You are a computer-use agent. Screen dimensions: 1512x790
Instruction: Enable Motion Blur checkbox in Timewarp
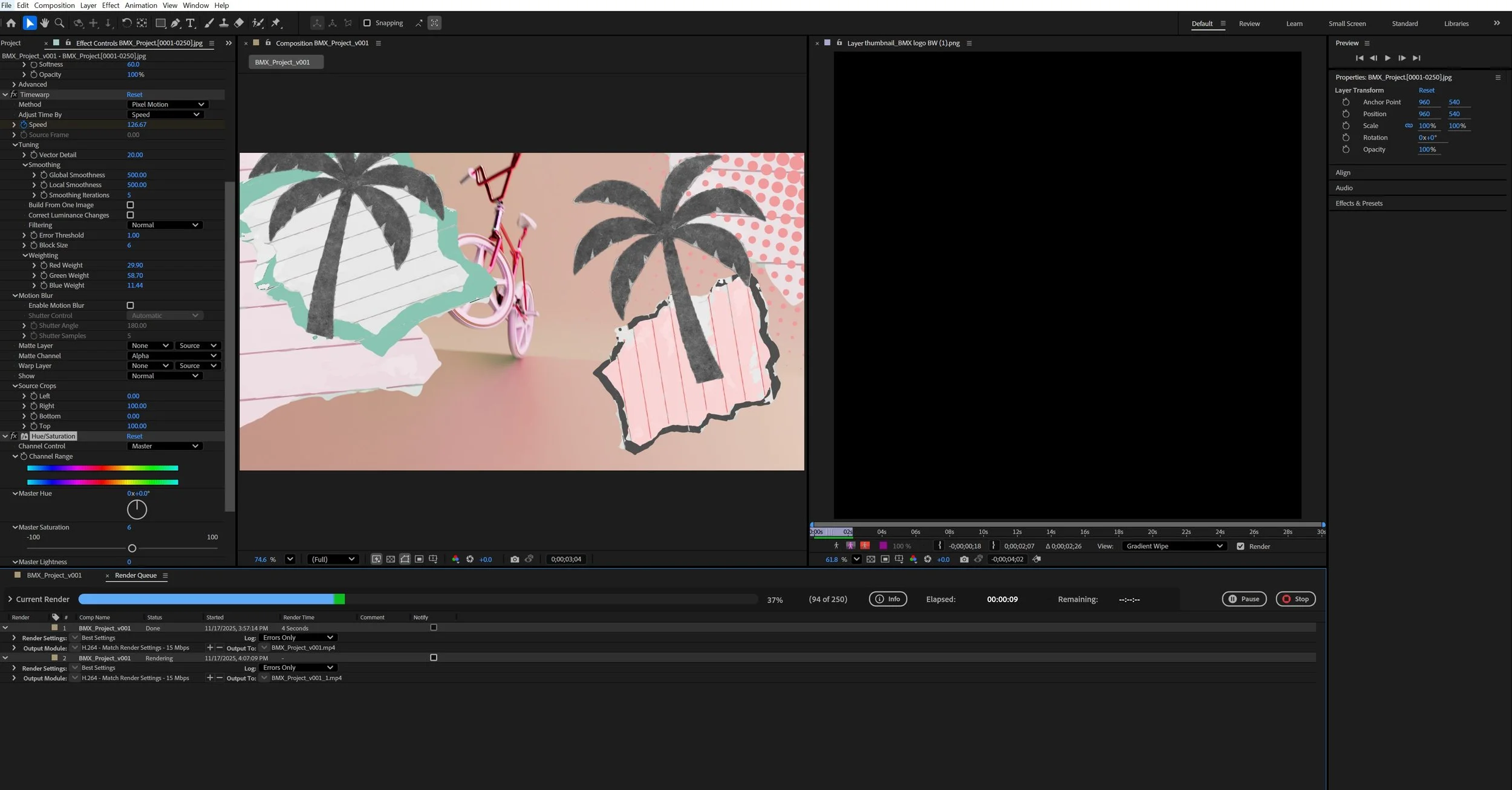click(130, 305)
